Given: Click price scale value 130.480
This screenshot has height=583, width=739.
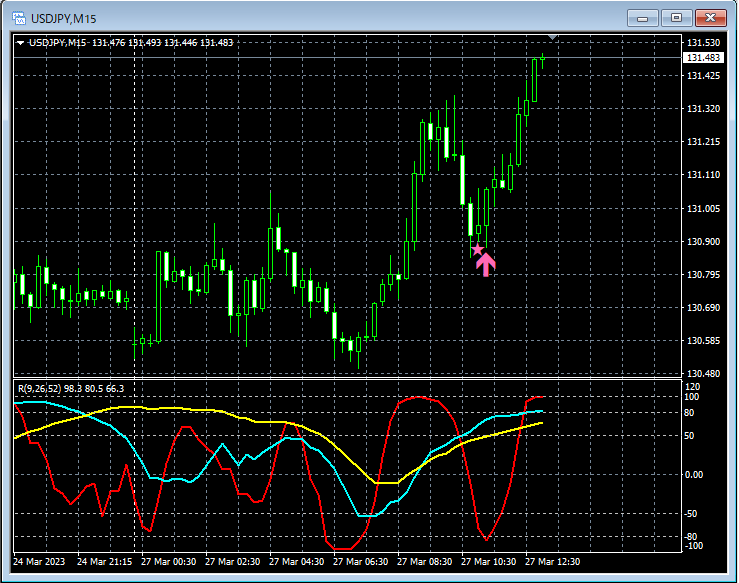Looking at the screenshot, I should click(704, 374).
